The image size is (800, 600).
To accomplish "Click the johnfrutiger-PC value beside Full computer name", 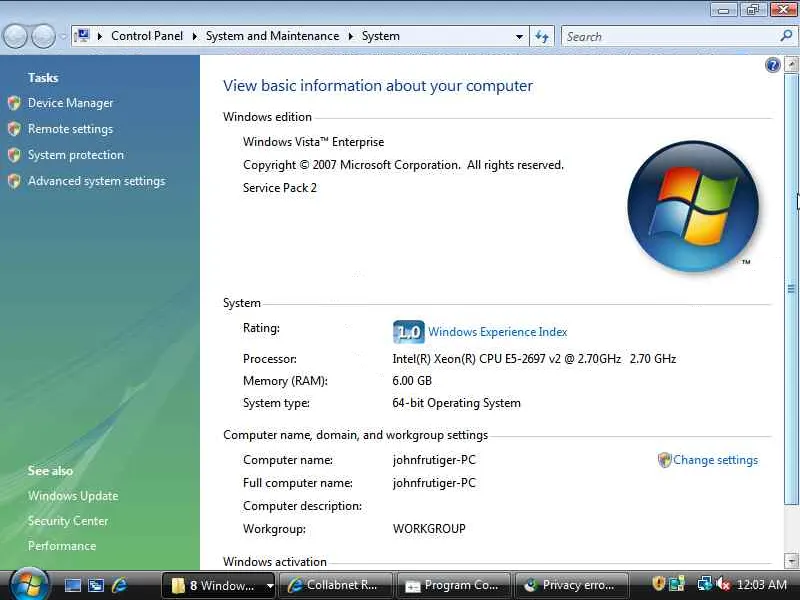I will 434,483.
